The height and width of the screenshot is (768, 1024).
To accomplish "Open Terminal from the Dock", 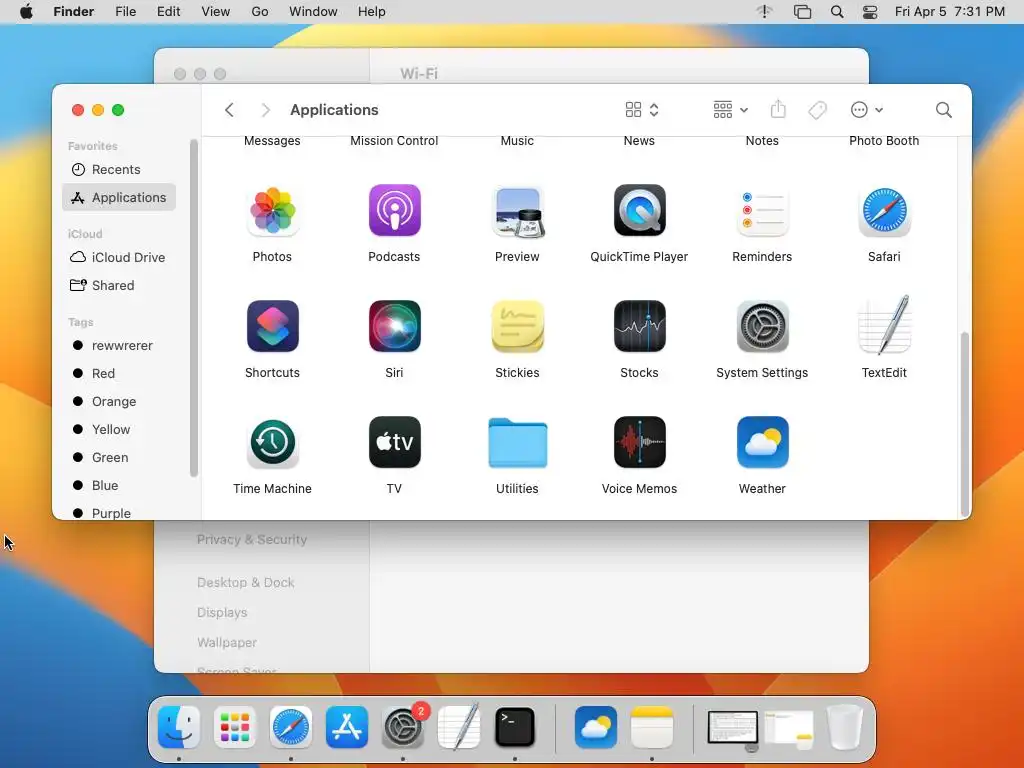I will pos(515,727).
